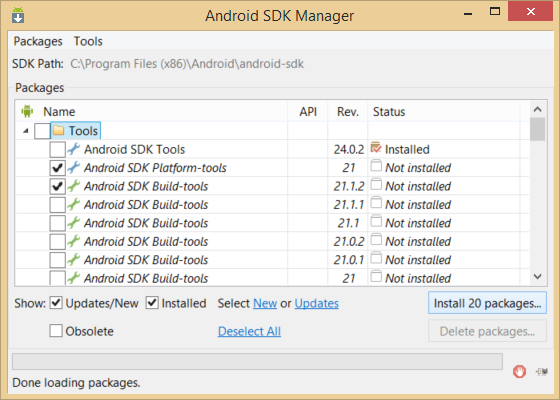Viewport: 560px width, 400px height.
Task: Check the Build-tools 21.1.1 checkbox
Action: pyautogui.click(x=58, y=205)
